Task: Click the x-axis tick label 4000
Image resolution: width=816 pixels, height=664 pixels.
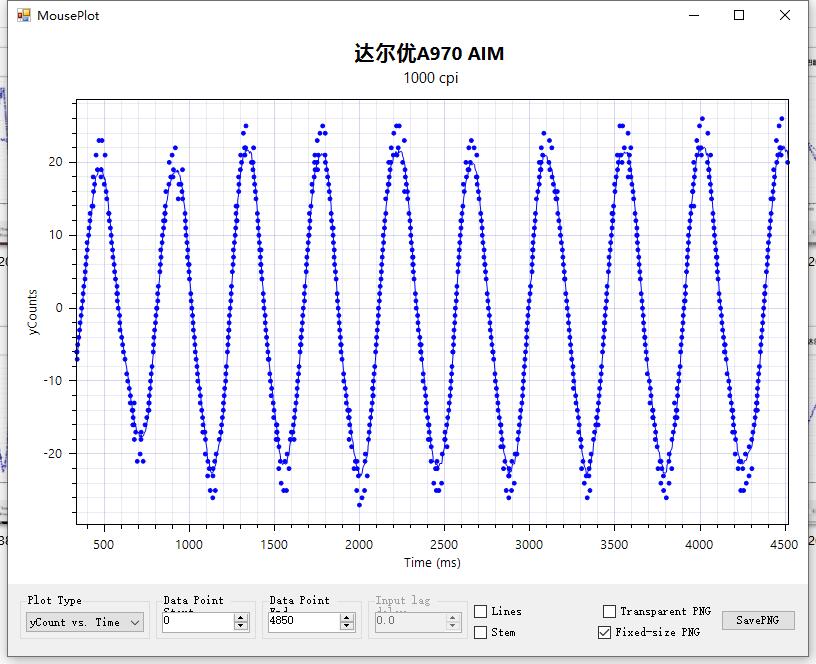Action: [699, 545]
